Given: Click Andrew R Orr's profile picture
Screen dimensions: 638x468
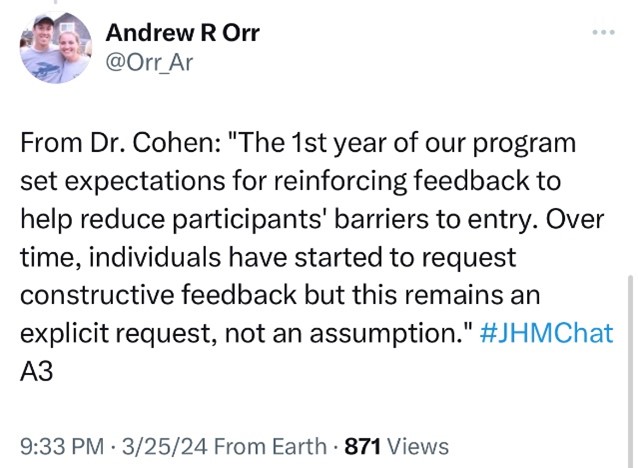Looking at the screenshot, I should (x=55, y=49).
